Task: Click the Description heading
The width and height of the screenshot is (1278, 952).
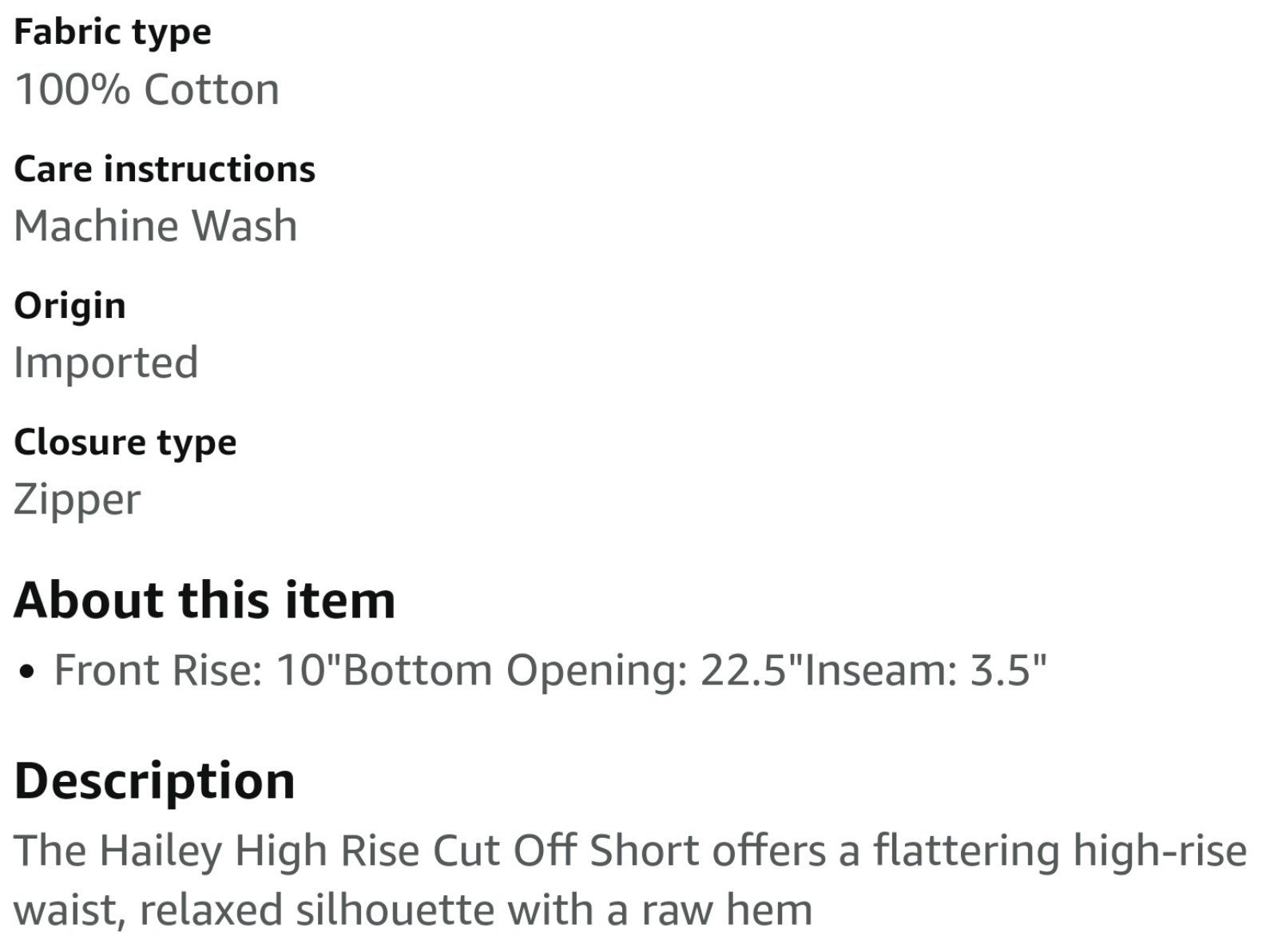Action: [x=155, y=780]
